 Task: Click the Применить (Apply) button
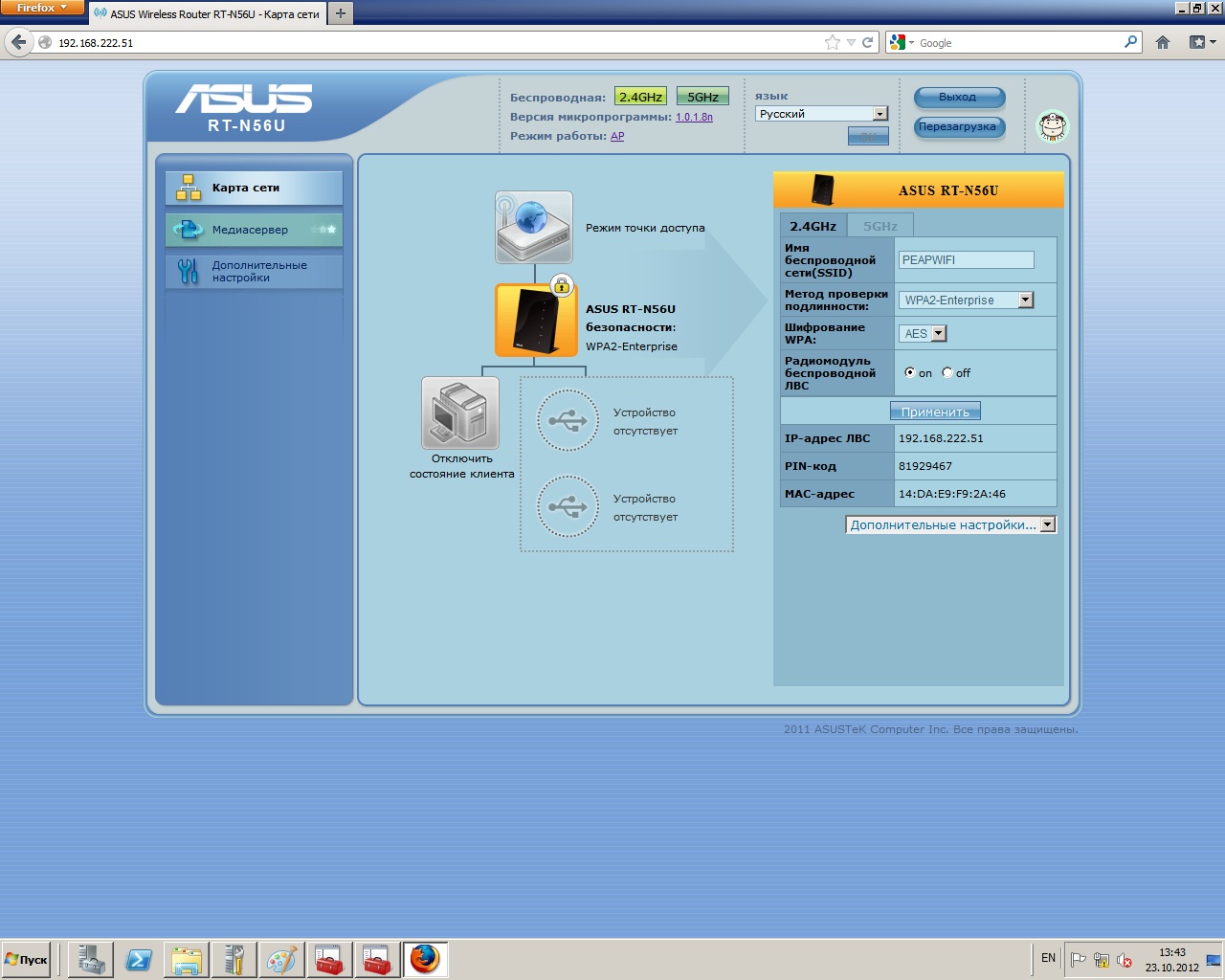(935, 412)
